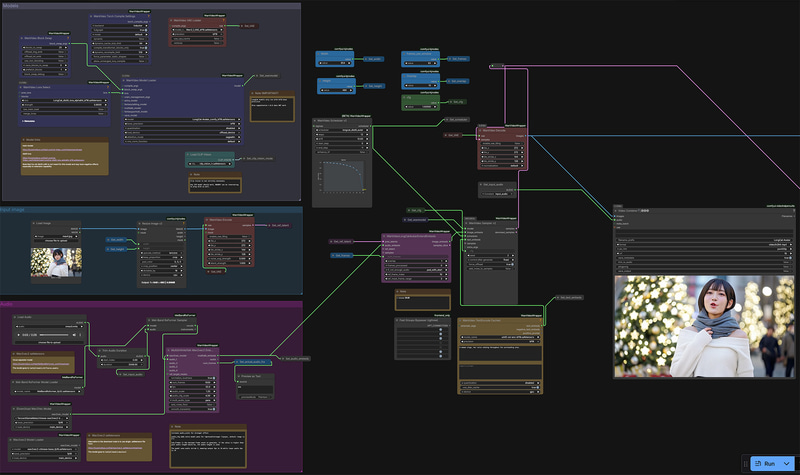The width and height of the screenshot is (800, 475).
Task: Open clip_name dropdown in Load CLIP Vision
Action: [210, 164]
